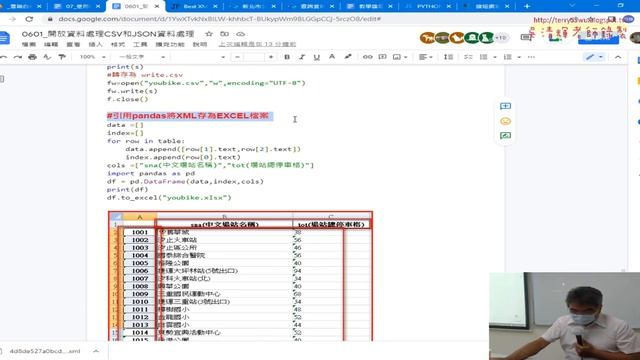This screenshot has height=360, width=640.
Task: Click the add comment icon beside the page
Action: pos(505,106)
